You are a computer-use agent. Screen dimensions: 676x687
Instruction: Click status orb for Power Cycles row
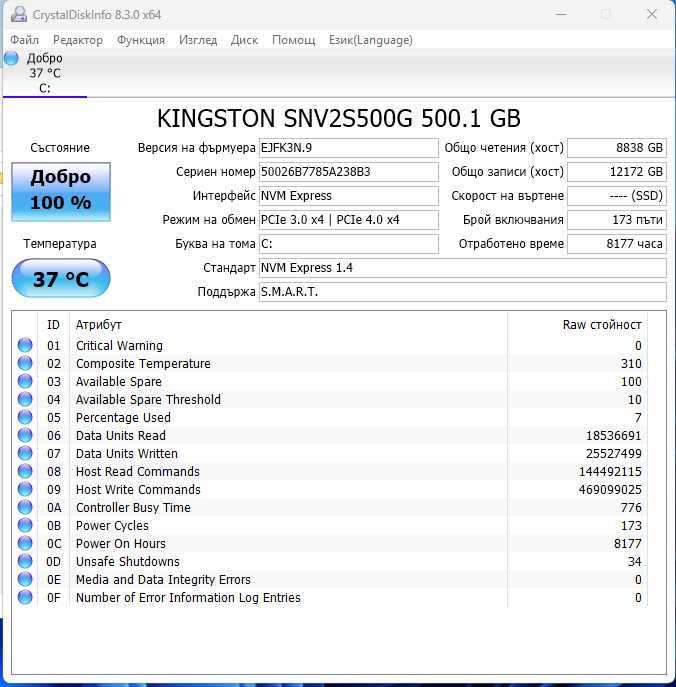[25, 525]
